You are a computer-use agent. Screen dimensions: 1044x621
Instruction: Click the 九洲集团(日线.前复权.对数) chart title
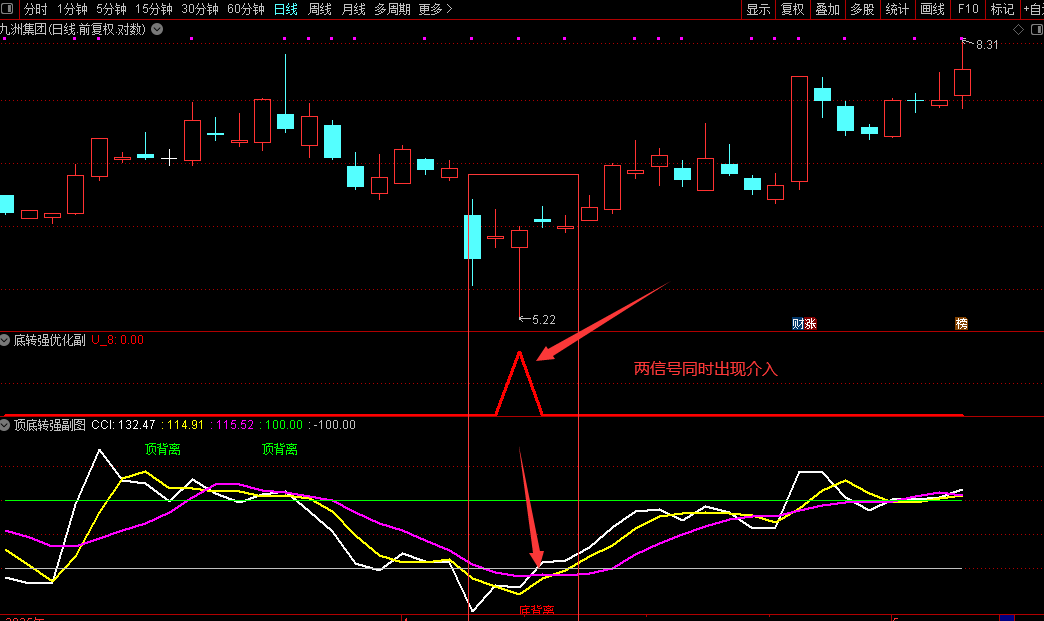[x=73, y=29]
